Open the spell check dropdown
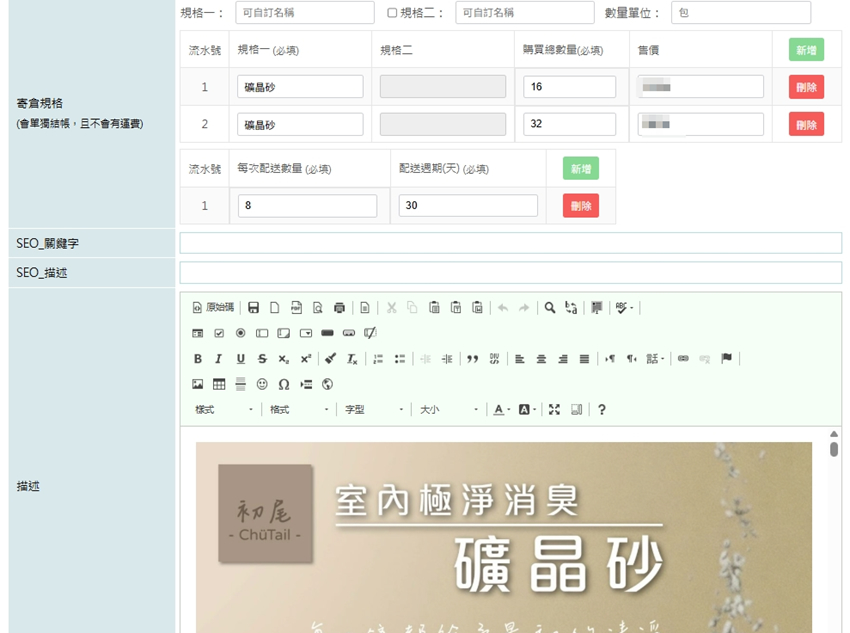 click(x=624, y=308)
